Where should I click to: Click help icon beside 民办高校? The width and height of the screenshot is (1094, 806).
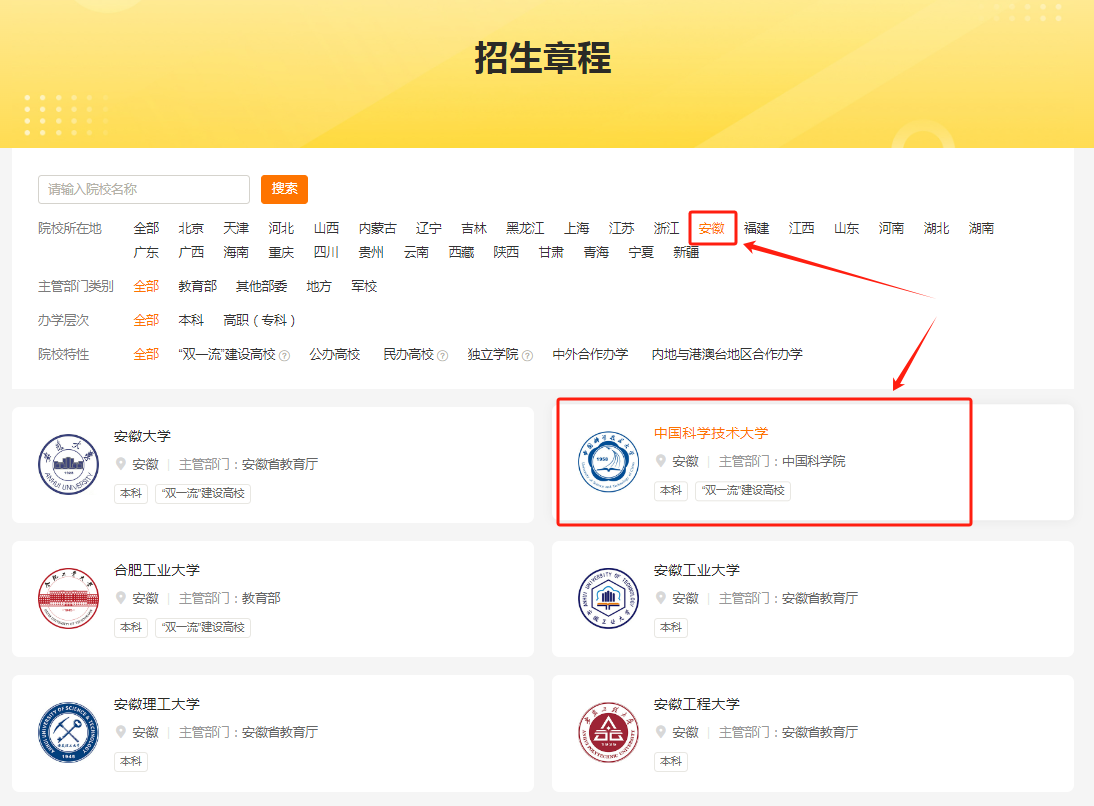(x=442, y=356)
